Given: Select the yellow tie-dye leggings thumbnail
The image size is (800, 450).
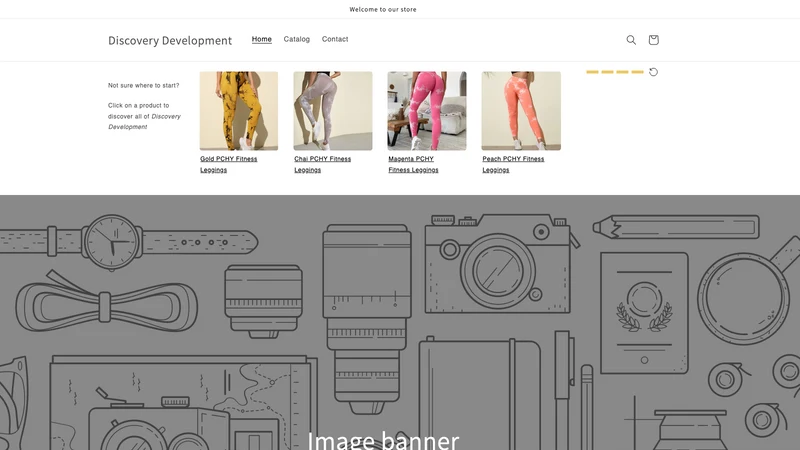Looking at the screenshot, I should tap(239, 111).
